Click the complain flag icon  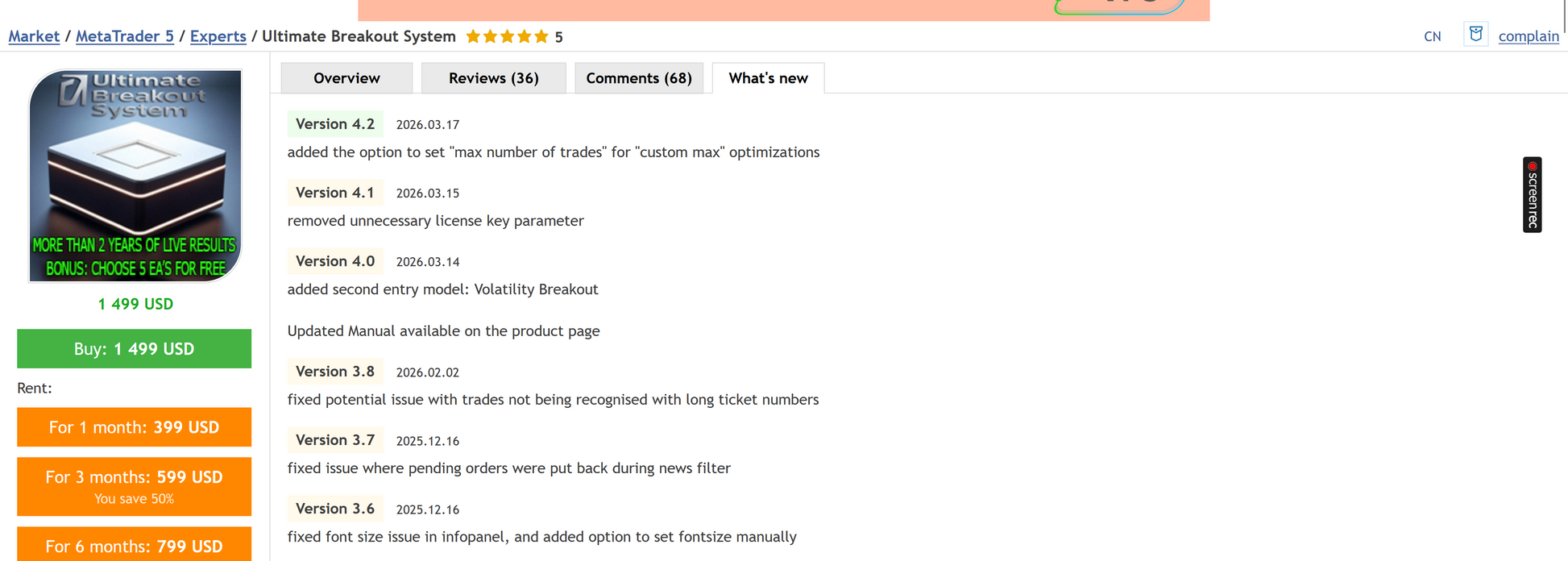point(1475,35)
